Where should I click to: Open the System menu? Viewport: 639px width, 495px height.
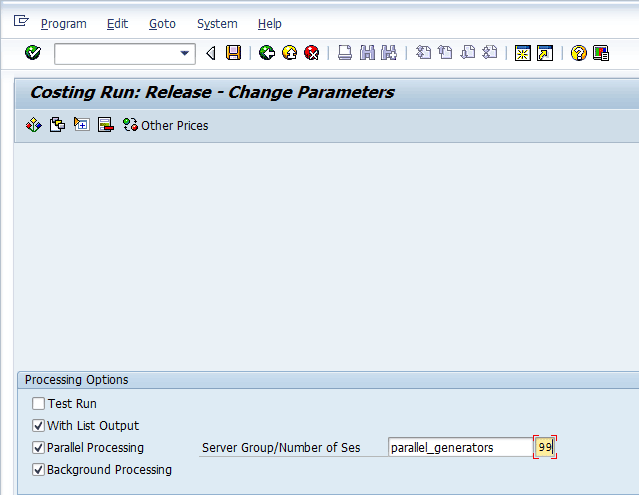(x=217, y=24)
